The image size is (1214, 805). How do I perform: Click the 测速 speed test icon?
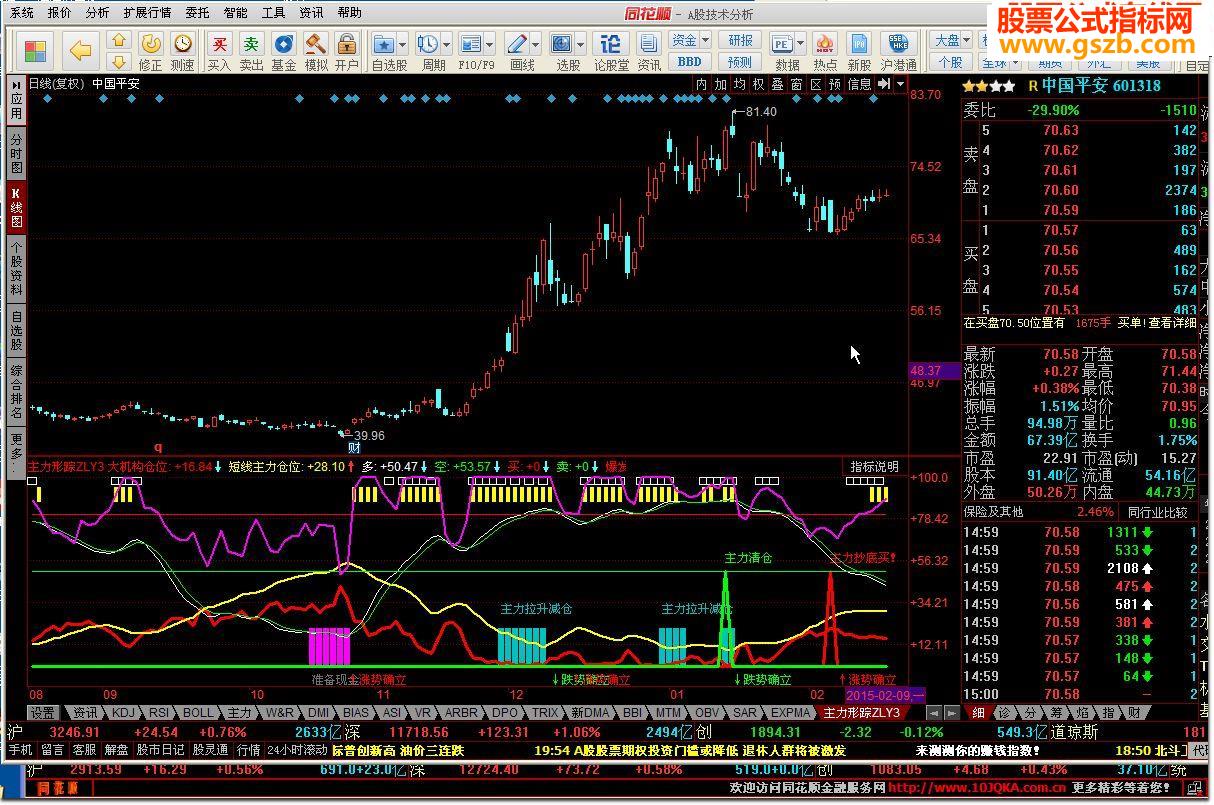182,51
